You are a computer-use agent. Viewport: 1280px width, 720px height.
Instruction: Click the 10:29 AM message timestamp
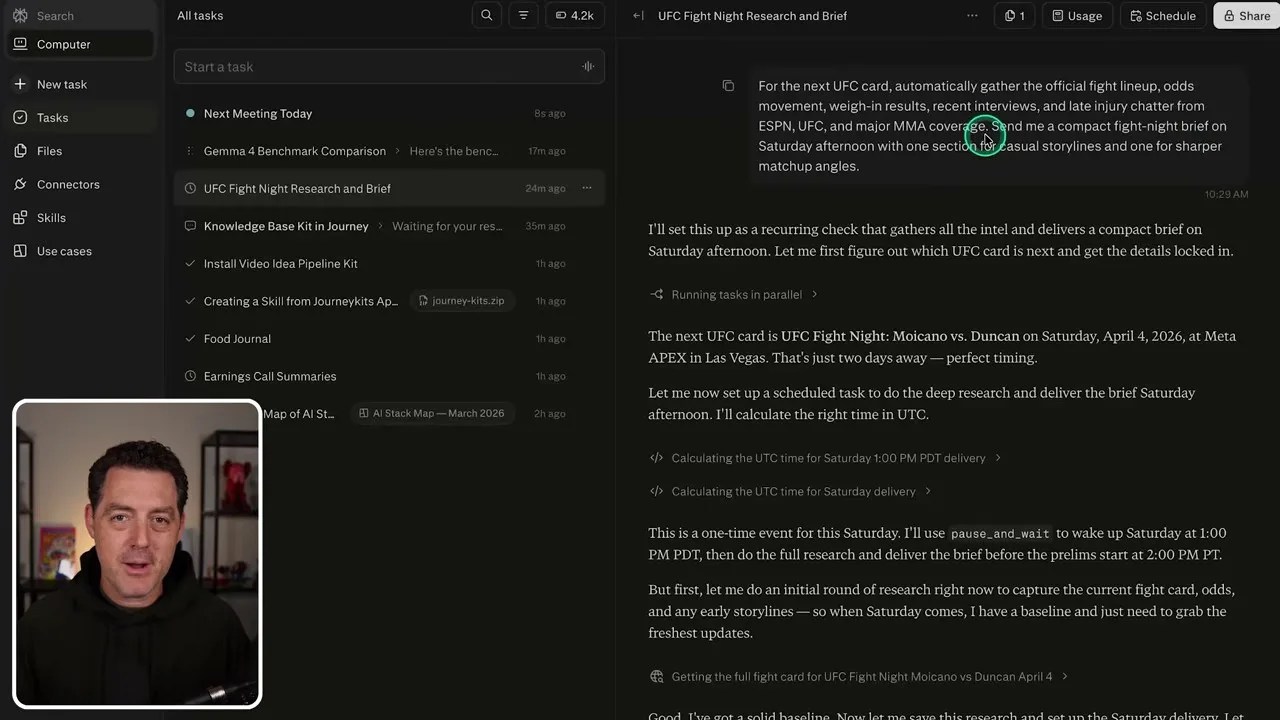tap(1226, 194)
